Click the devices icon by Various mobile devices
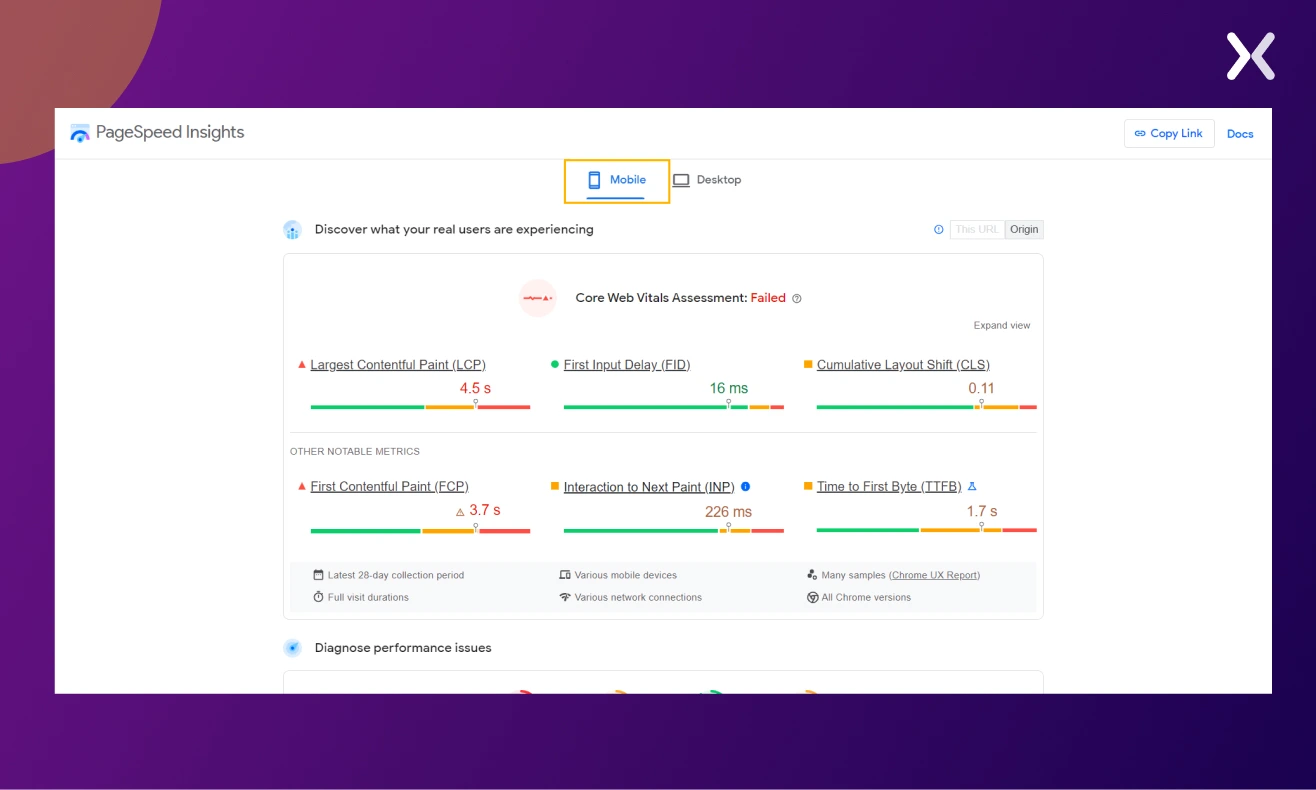The height and width of the screenshot is (790, 1316). click(565, 575)
